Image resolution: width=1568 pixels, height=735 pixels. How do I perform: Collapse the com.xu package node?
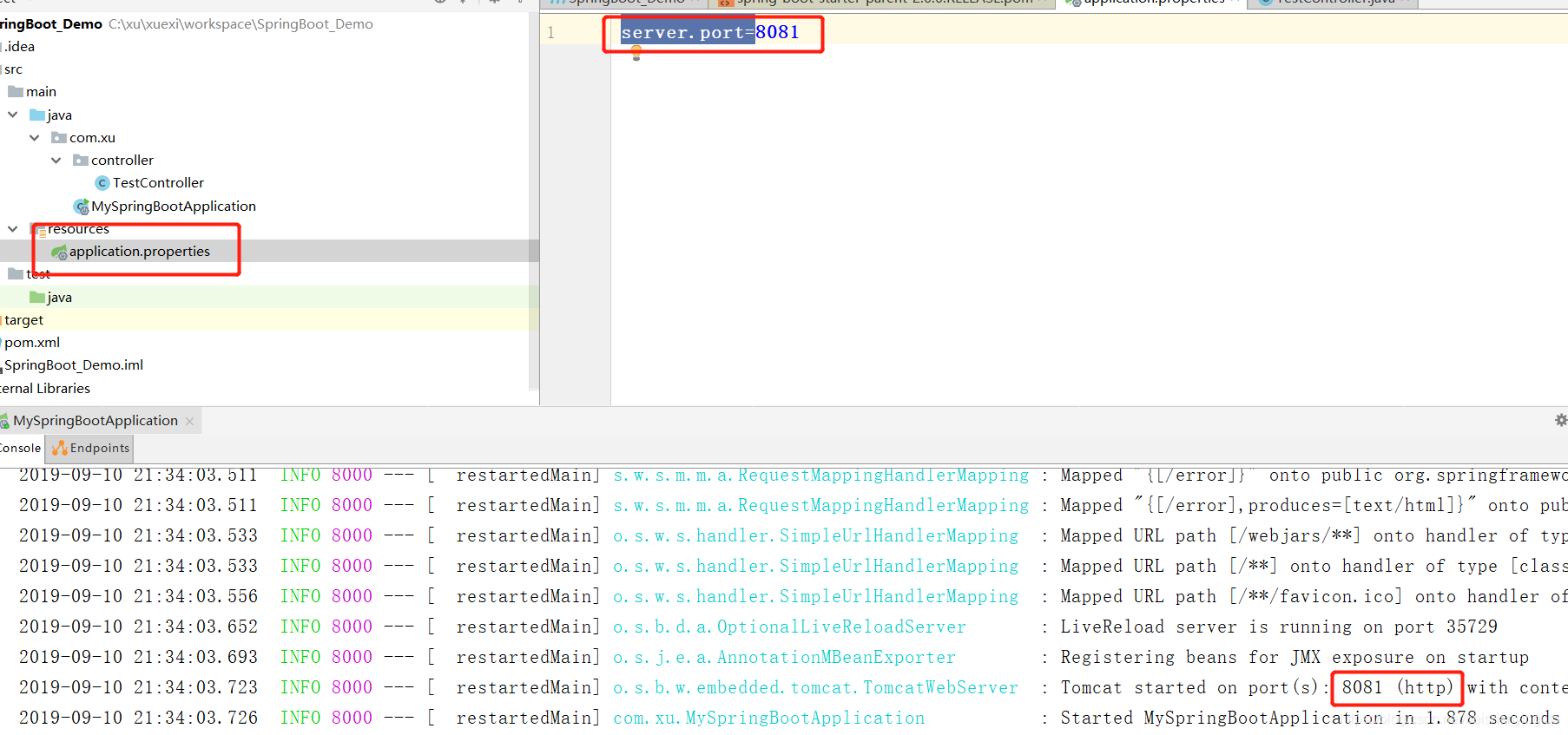(x=34, y=137)
